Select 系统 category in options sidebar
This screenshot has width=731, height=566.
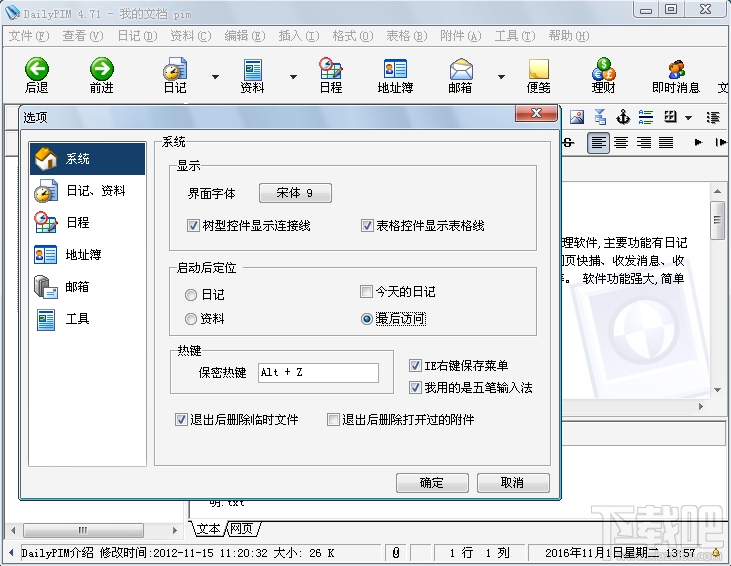click(87, 159)
